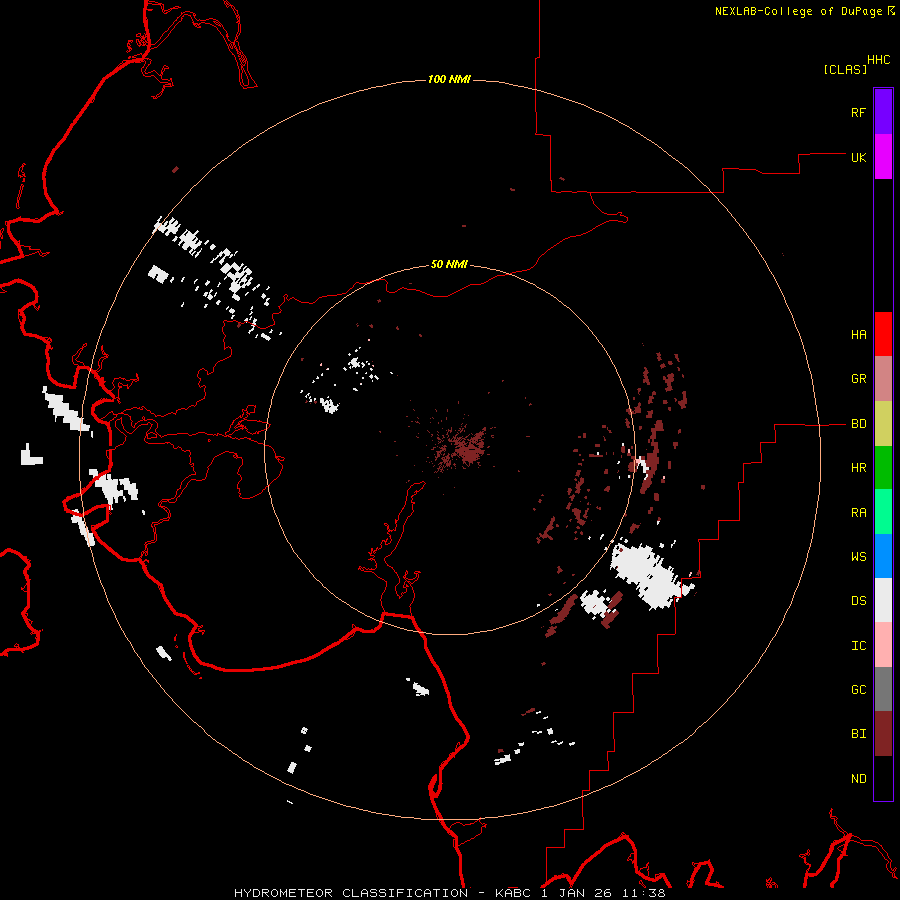Click the KABC radar site identifier
The image size is (900, 900).
pos(513,893)
